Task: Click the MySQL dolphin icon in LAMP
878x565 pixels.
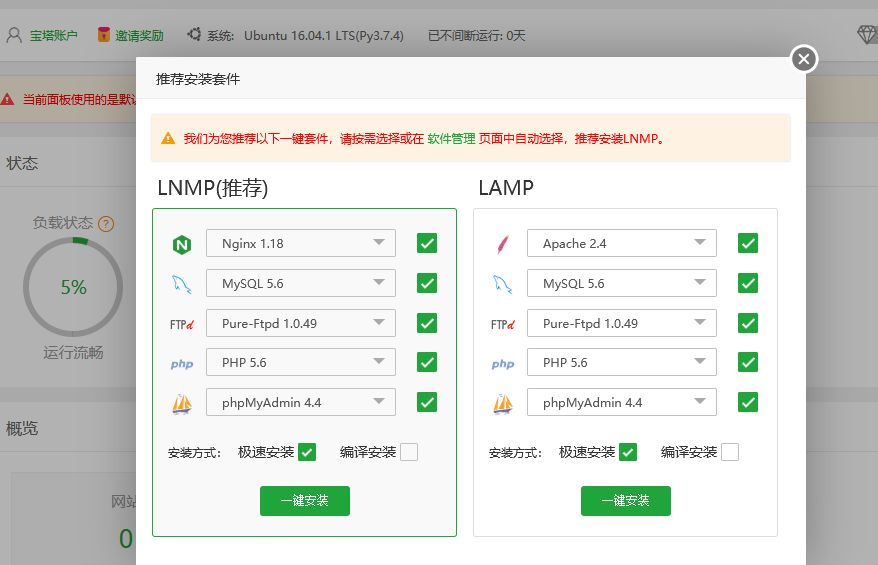Action: pos(502,284)
